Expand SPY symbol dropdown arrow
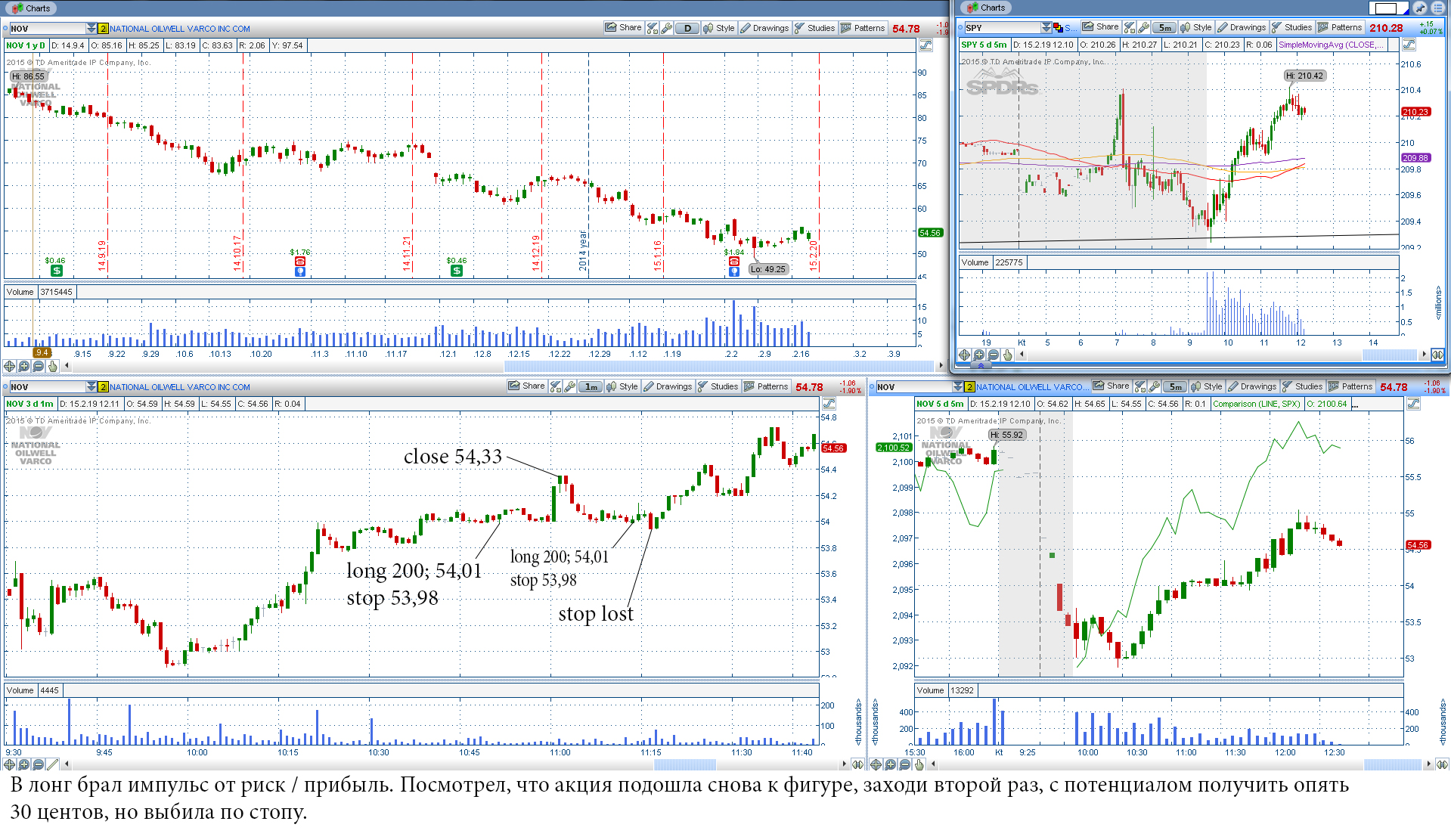The height and width of the screenshot is (840, 1451). tap(1046, 28)
